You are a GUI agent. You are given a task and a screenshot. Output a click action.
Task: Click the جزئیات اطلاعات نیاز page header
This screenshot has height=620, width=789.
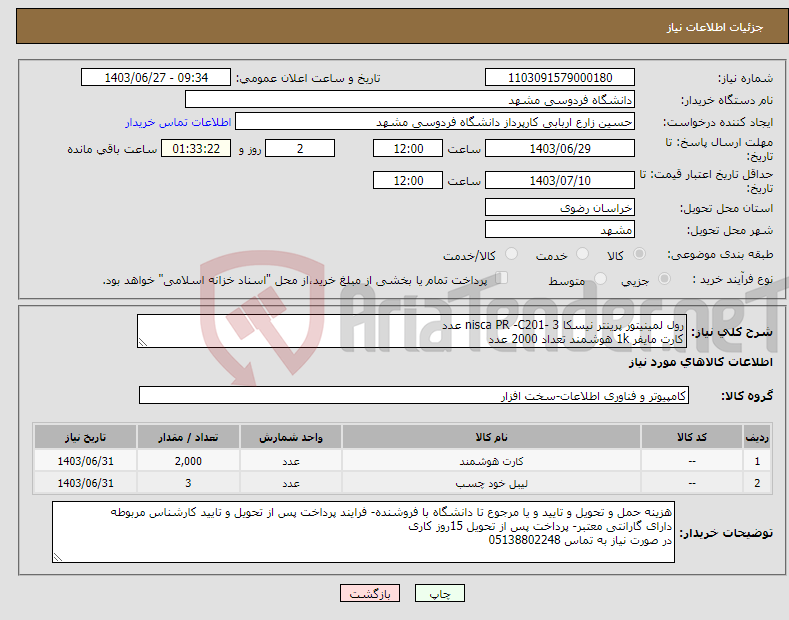[x=715, y=27]
